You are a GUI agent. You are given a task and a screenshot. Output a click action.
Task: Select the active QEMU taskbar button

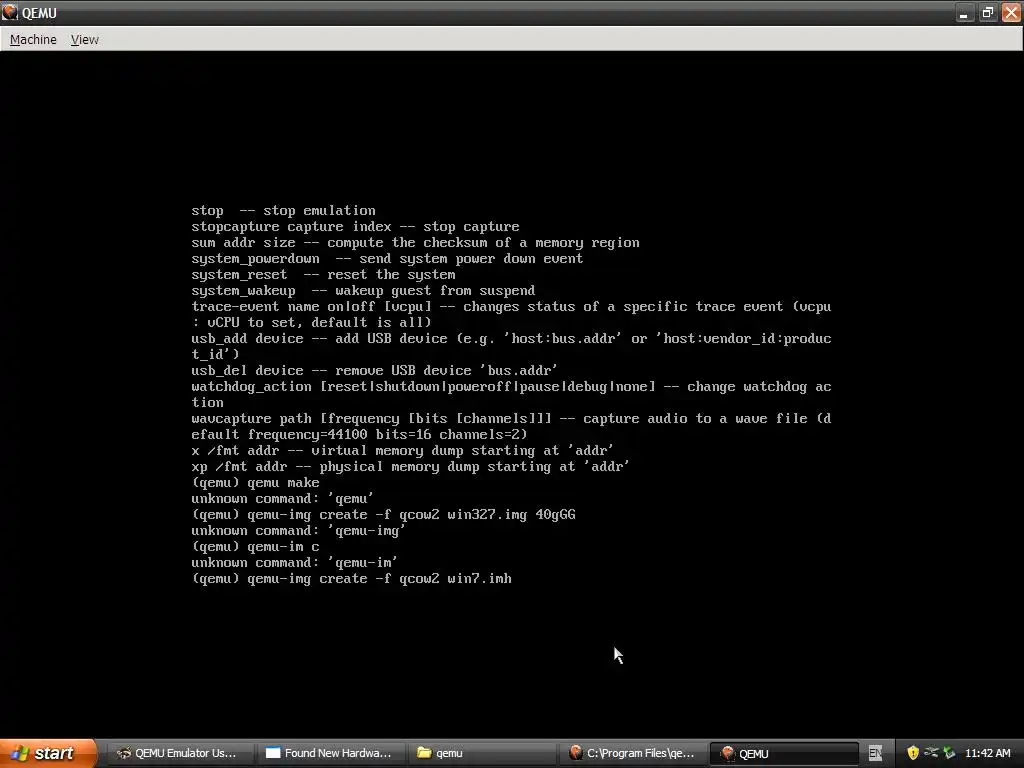click(784, 753)
